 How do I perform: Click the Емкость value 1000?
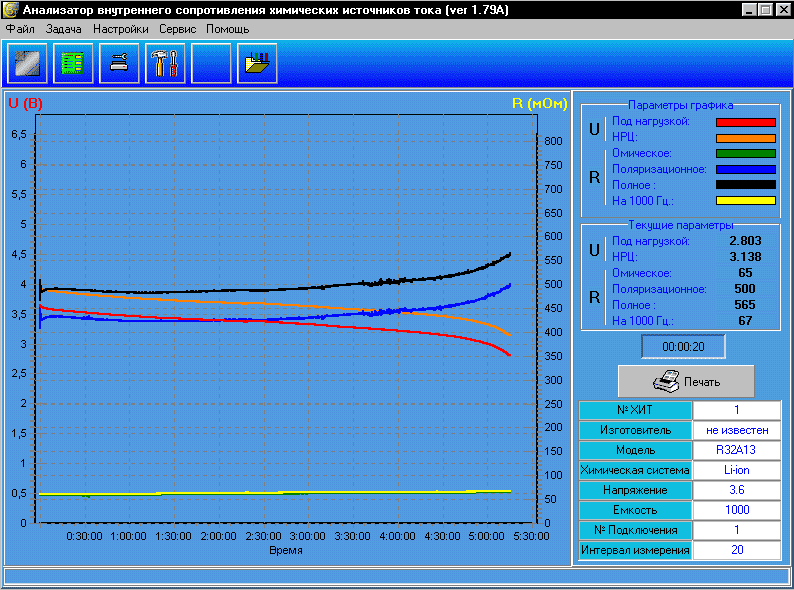tap(737, 510)
